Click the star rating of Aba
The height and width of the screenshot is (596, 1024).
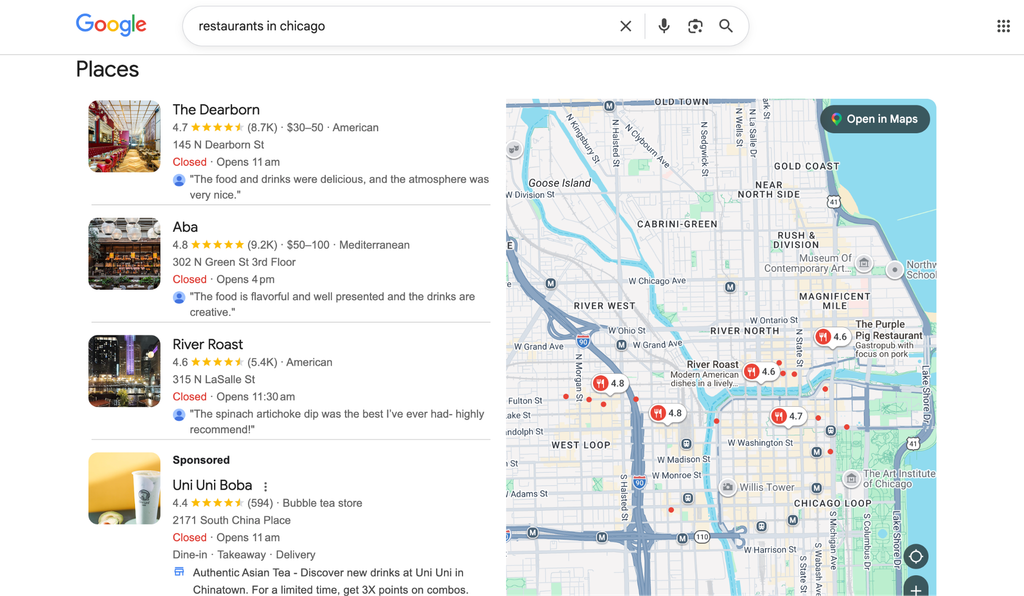tap(217, 245)
